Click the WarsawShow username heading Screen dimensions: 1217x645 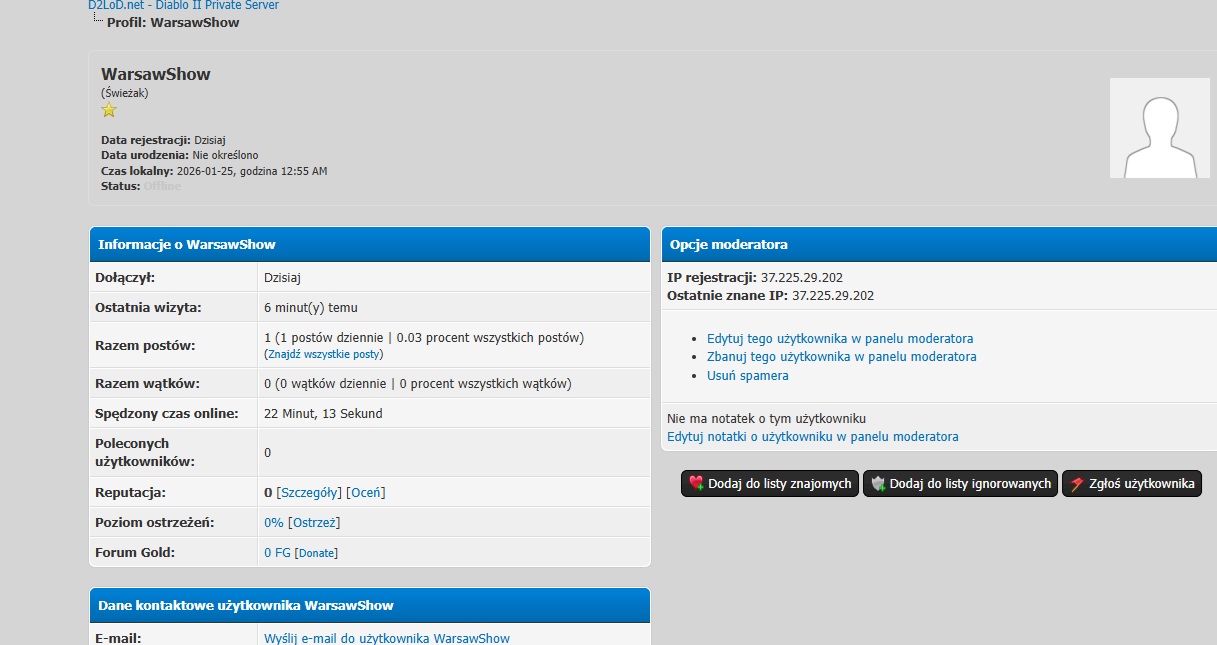tap(156, 74)
